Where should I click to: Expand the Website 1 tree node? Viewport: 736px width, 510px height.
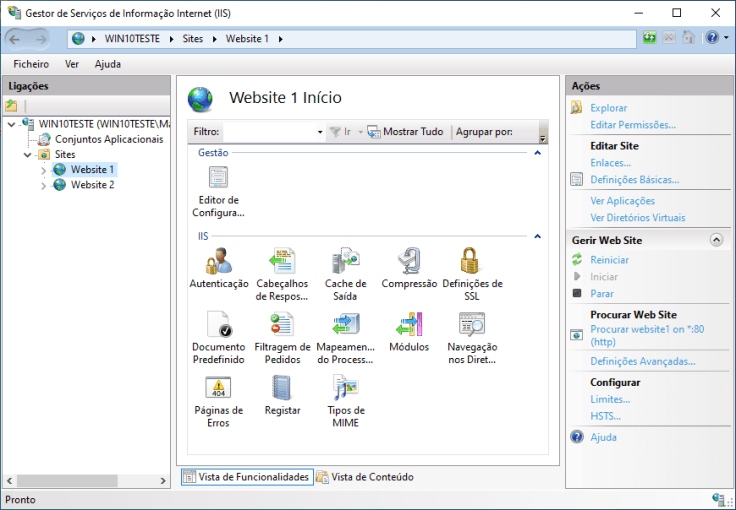[43, 170]
